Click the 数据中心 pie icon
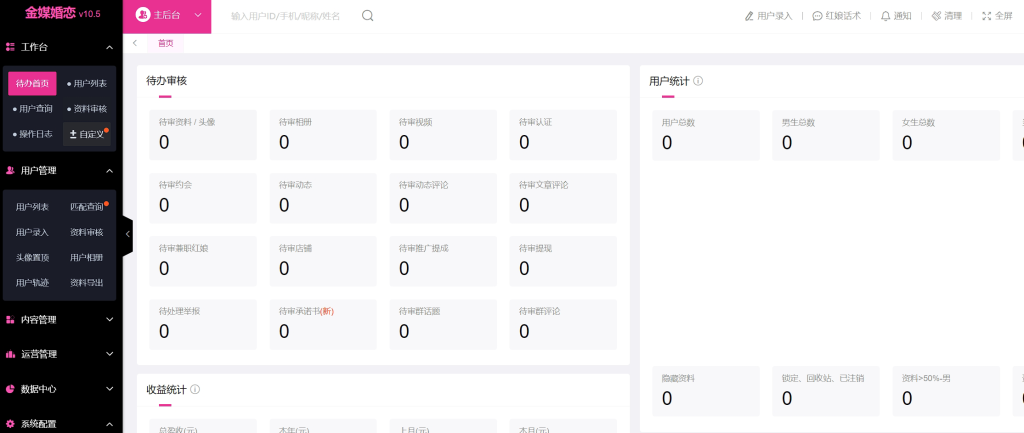Viewport: 1024px width, 433px height. click(x=10, y=389)
